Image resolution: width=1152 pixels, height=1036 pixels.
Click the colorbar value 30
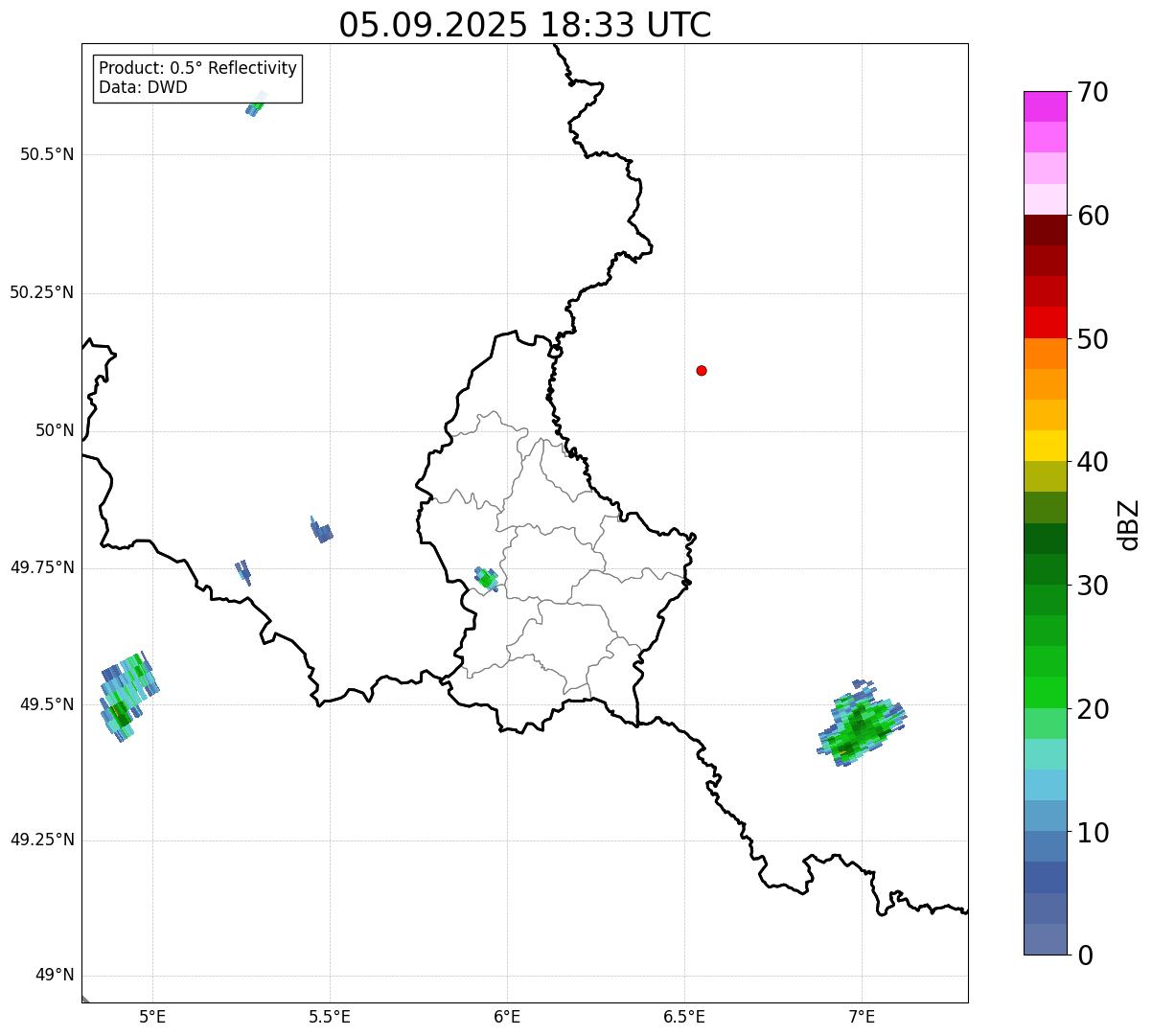coord(1093,586)
